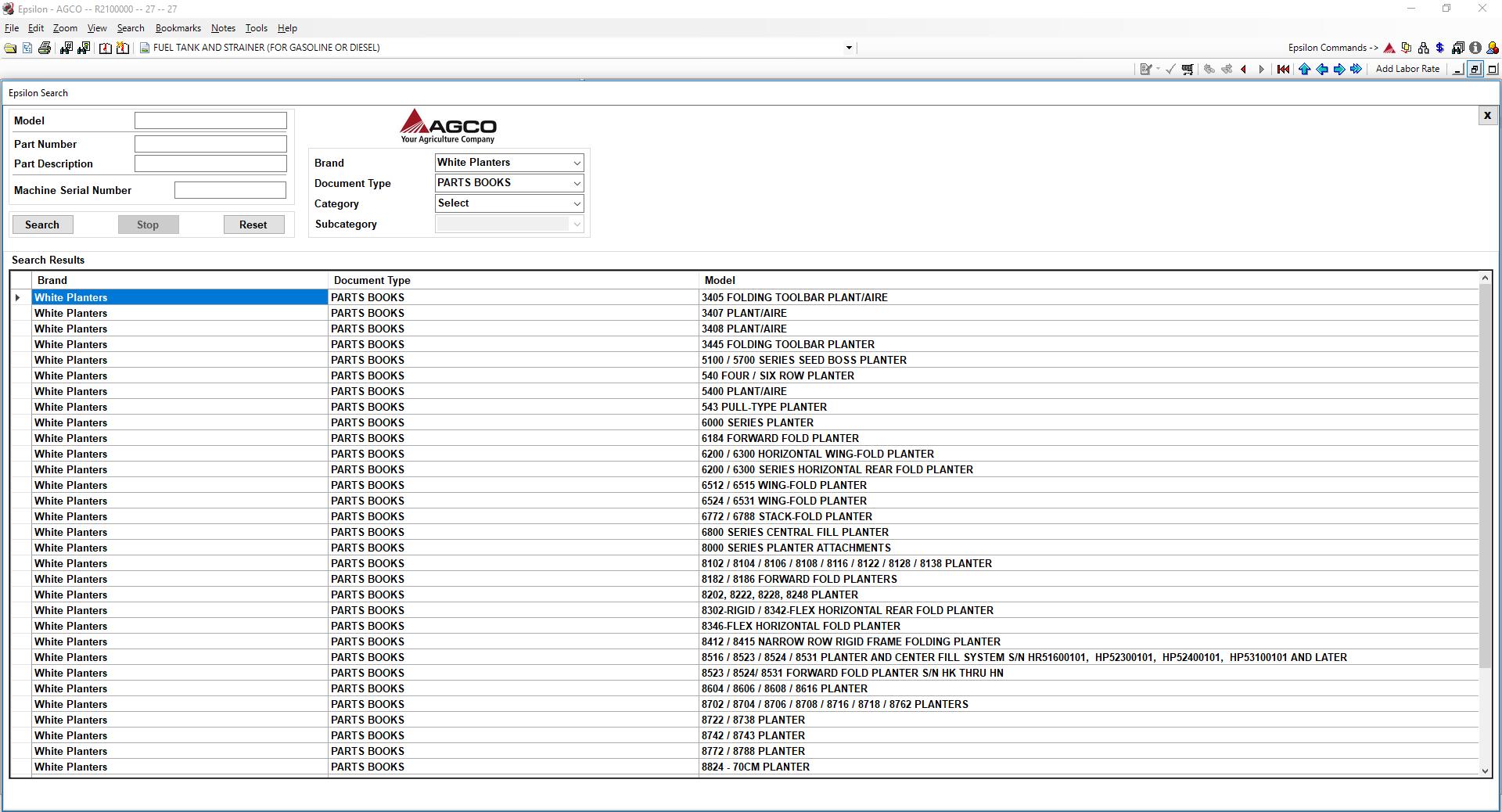
Task: Click the blue up arrow icon
Action: point(1304,69)
